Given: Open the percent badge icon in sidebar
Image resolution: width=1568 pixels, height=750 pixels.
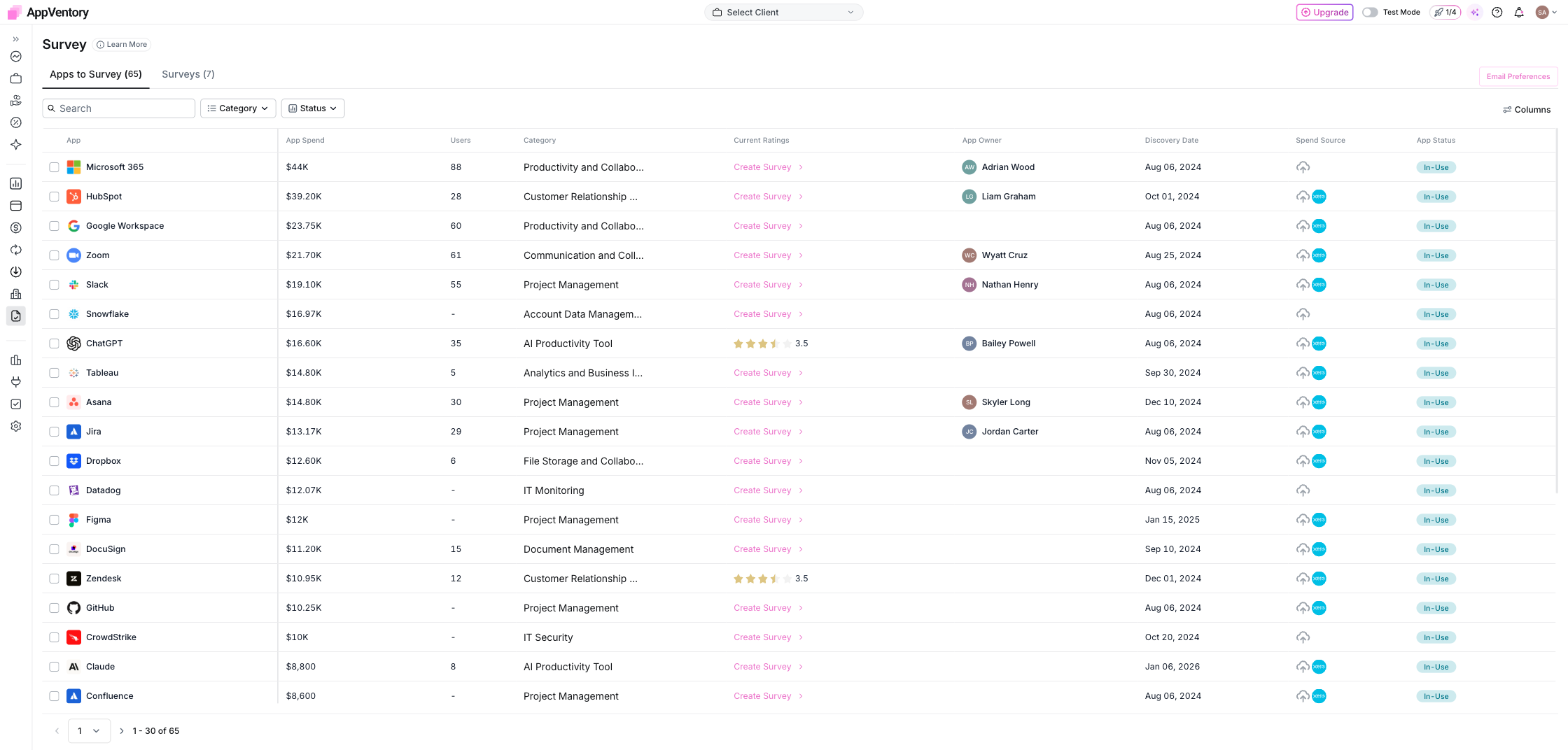Looking at the screenshot, I should click(15, 122).
